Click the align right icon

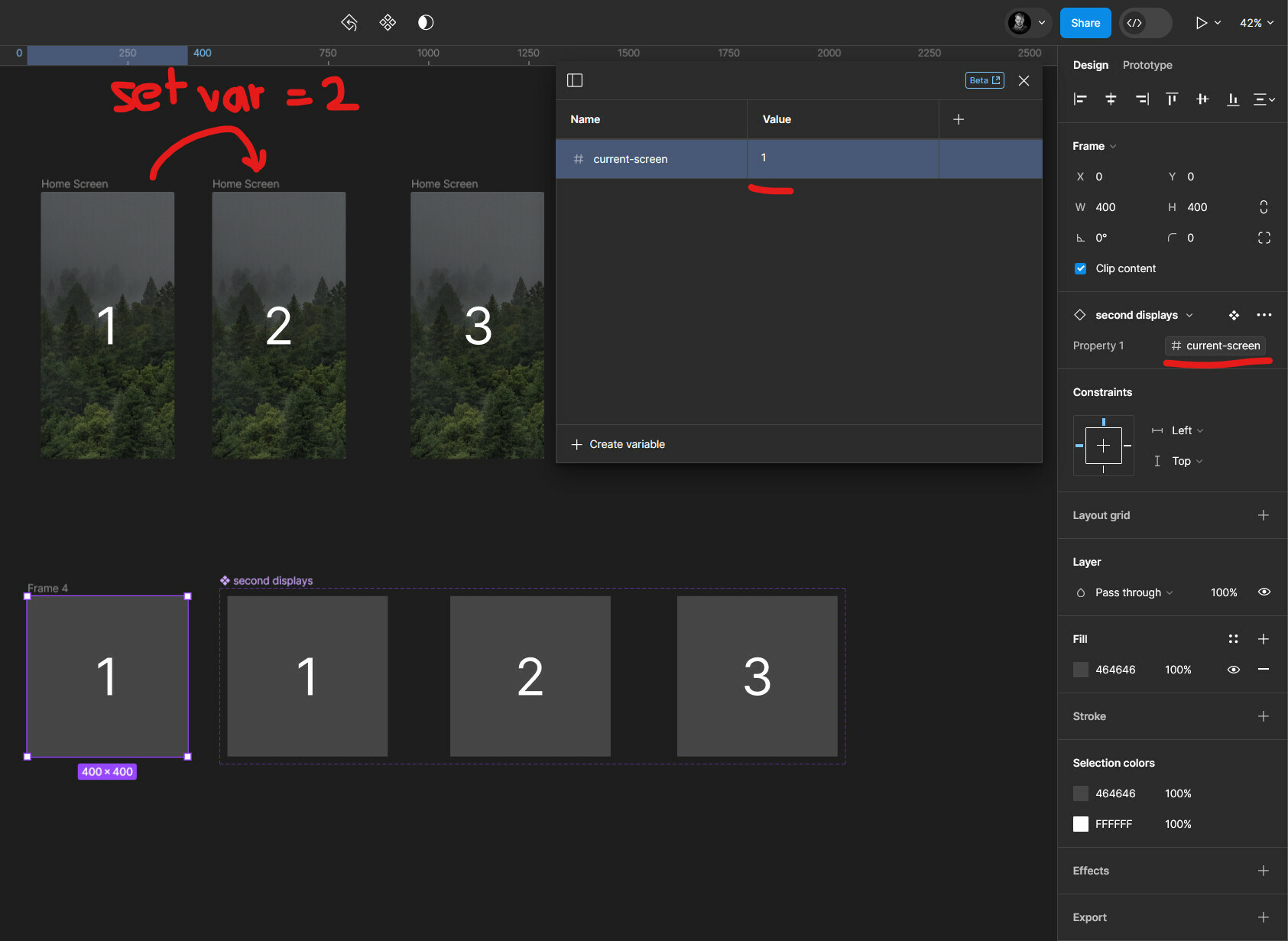(1142, 99)
